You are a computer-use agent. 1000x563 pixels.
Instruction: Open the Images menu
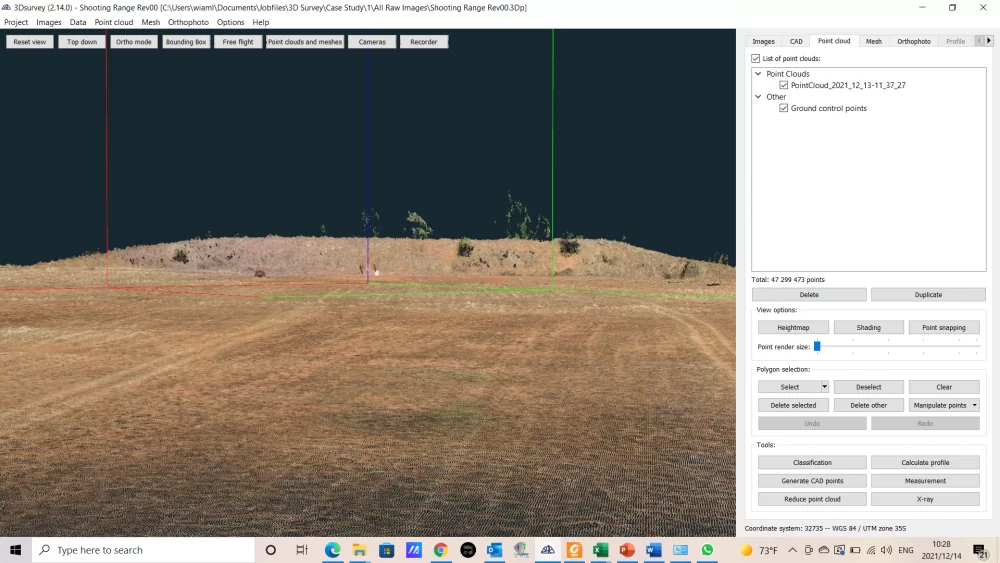click(48, 22)
